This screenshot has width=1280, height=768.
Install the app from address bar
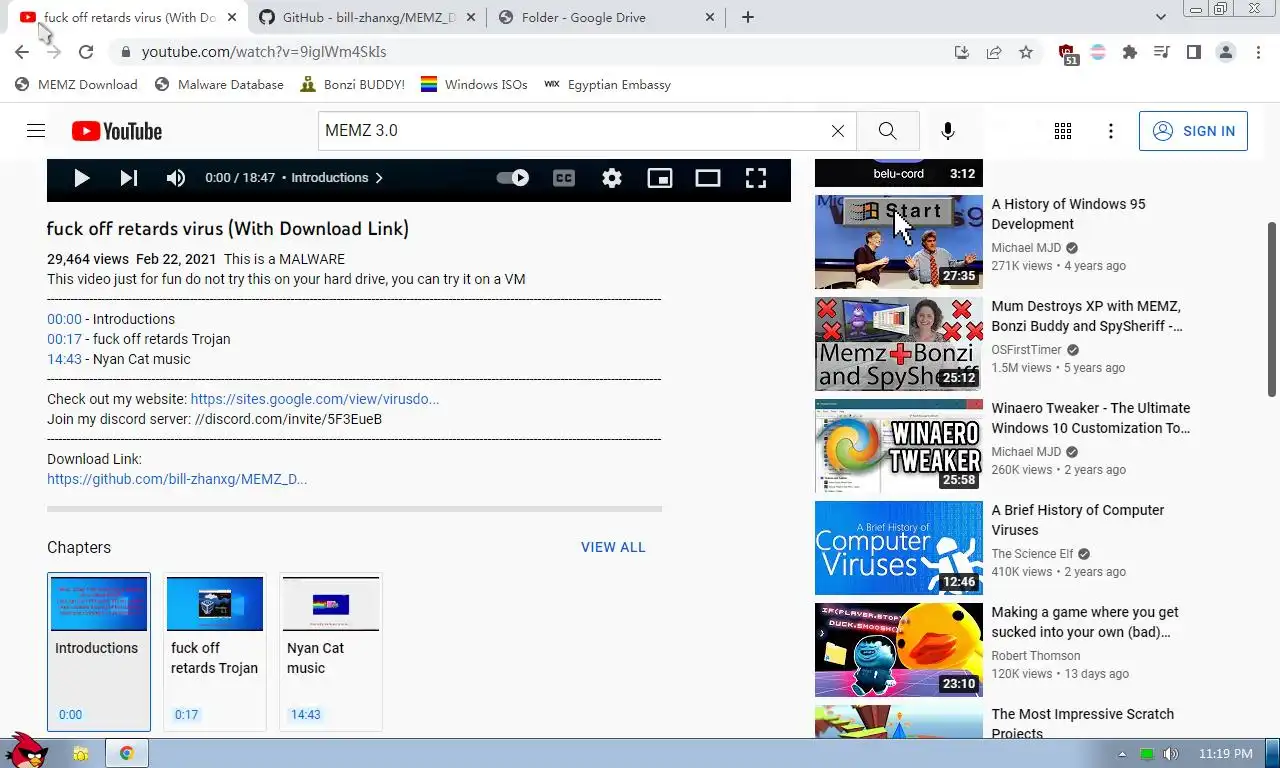962,52
